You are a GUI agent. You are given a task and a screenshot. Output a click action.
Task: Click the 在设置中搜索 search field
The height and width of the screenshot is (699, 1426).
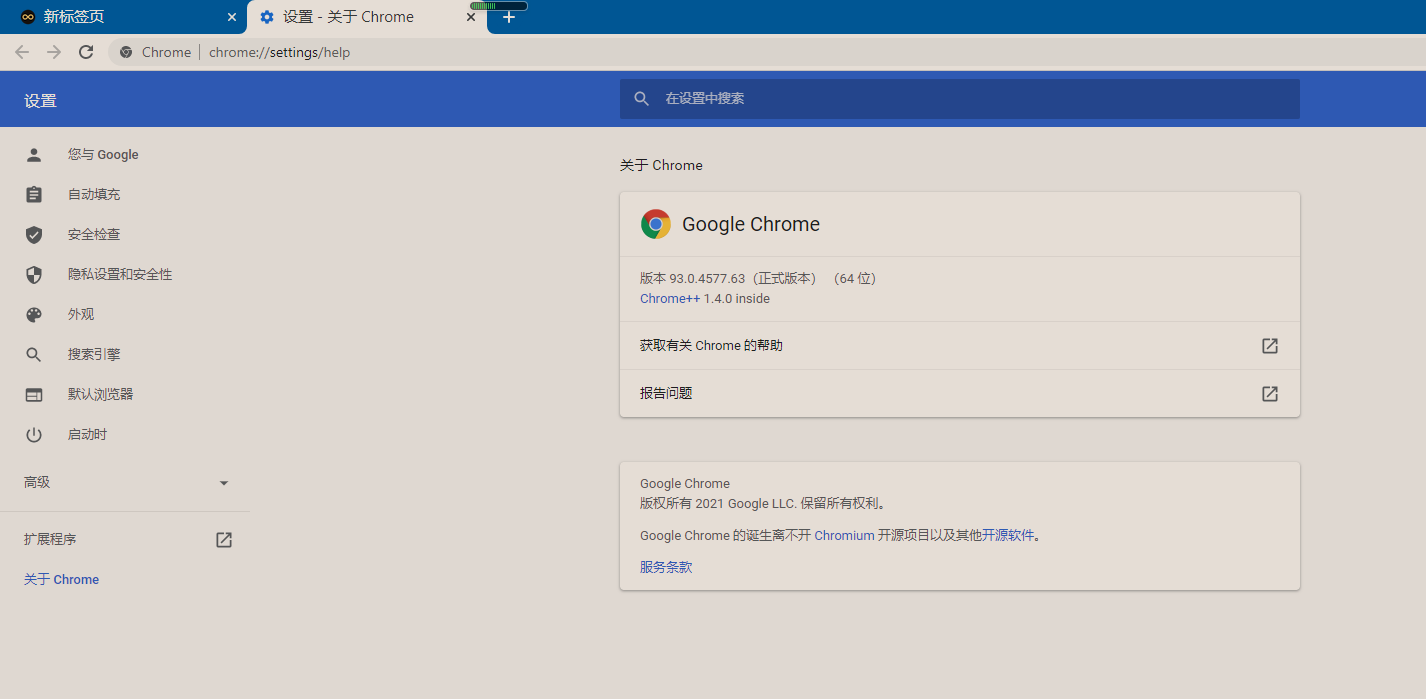coord(958,98)
